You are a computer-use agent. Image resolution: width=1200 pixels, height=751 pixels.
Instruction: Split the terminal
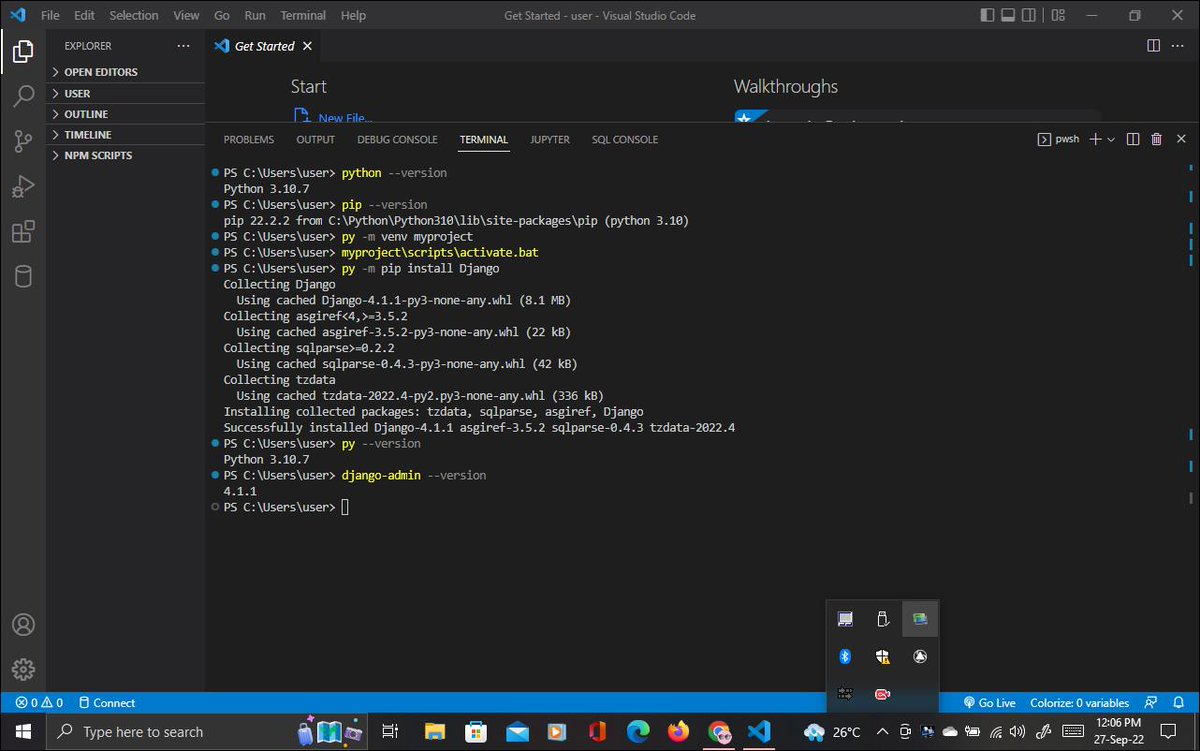pyautogui.click(x=1133, y=139)
